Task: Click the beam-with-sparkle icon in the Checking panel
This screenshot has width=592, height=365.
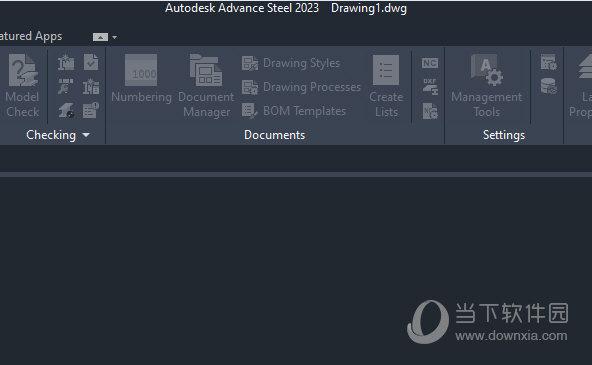Action: tap(66, 63)
